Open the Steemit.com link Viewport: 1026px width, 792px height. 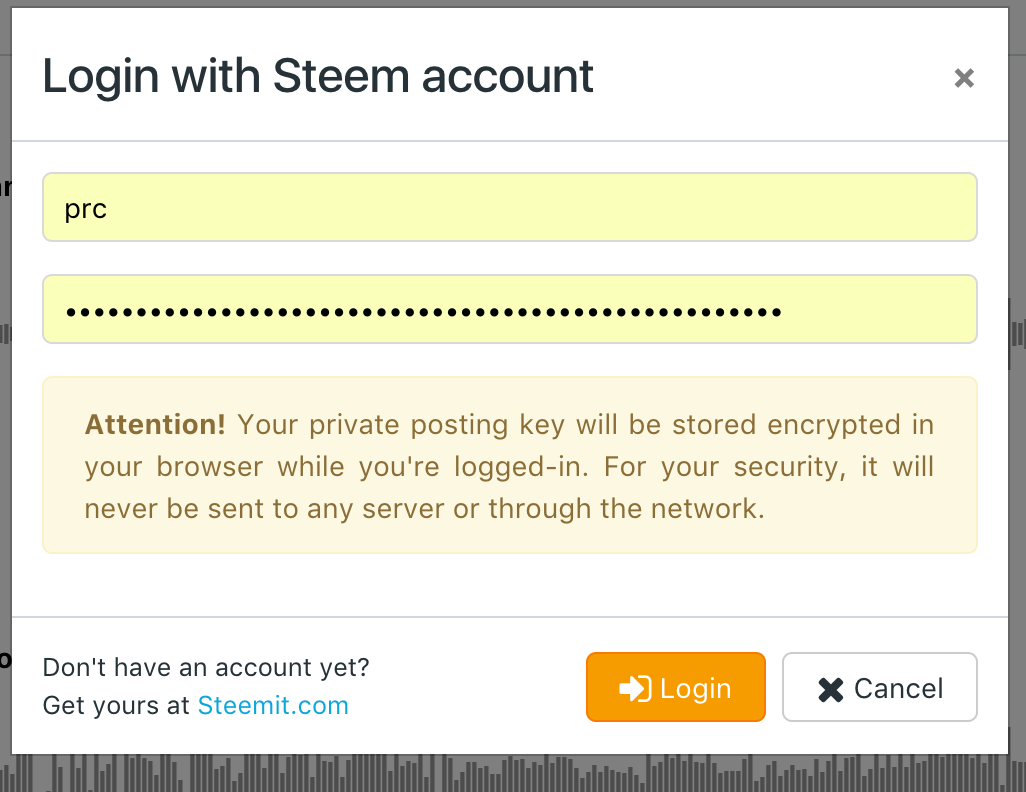[x=273, y=705]
